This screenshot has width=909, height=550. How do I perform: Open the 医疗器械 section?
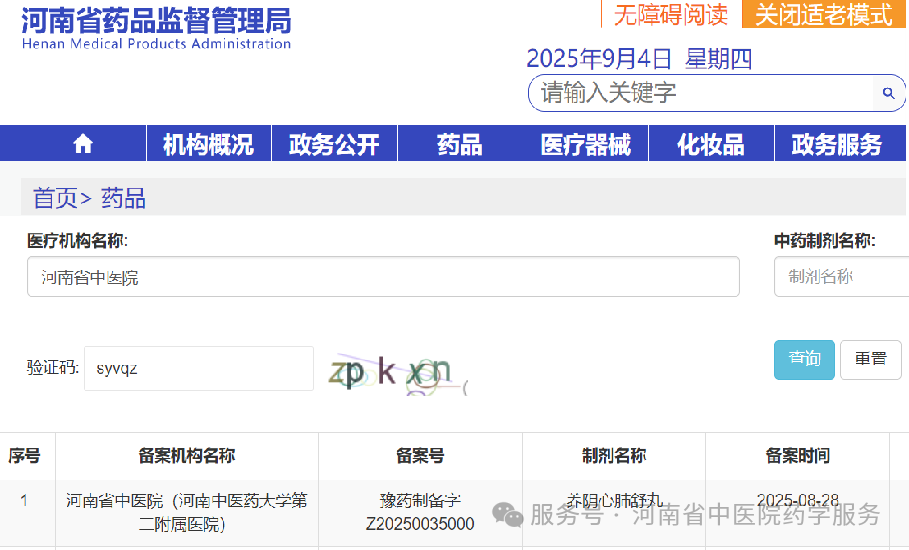pyautogui.click(x=585, y=144)
